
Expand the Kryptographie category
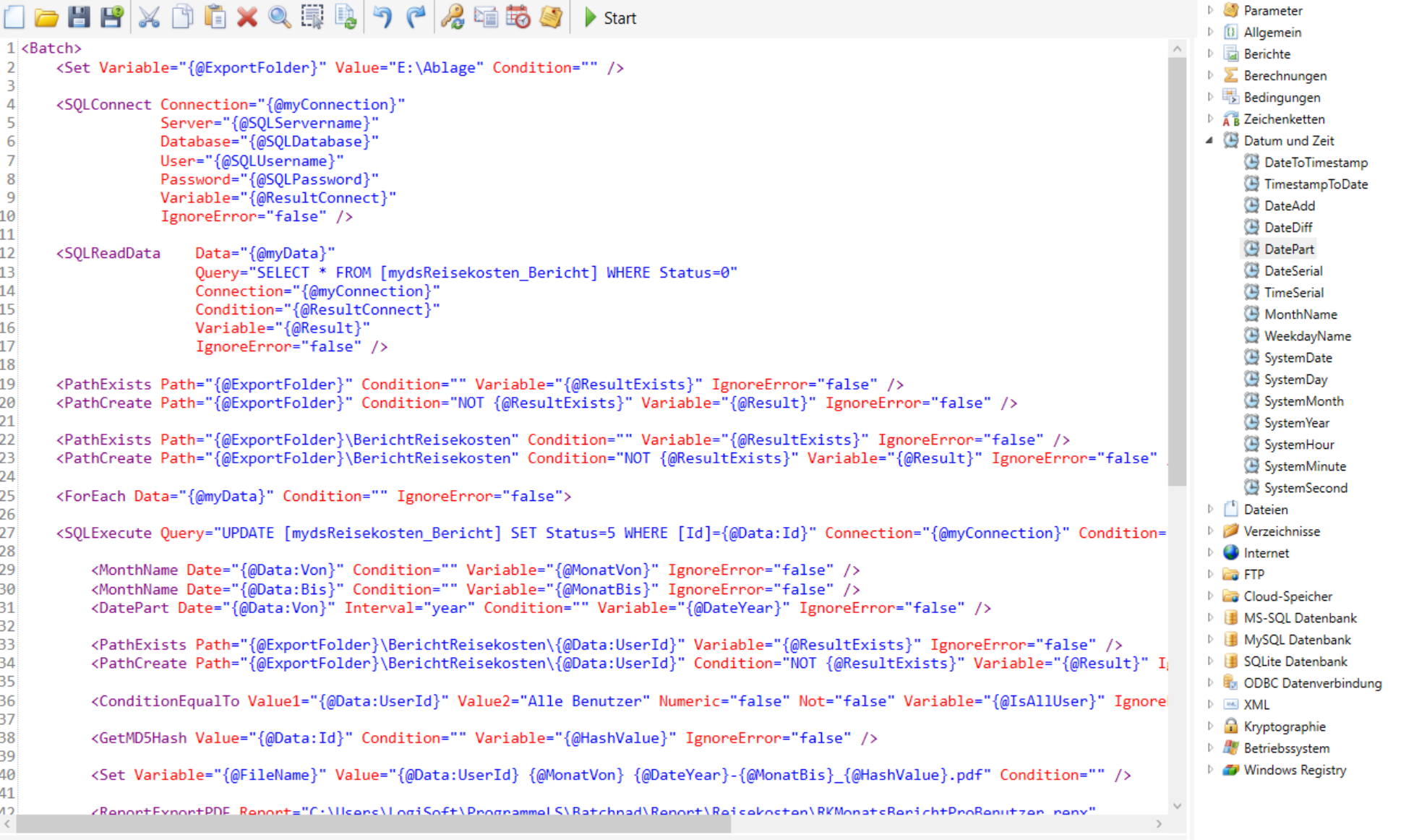pyautogui.click(x=1209, y=726)
